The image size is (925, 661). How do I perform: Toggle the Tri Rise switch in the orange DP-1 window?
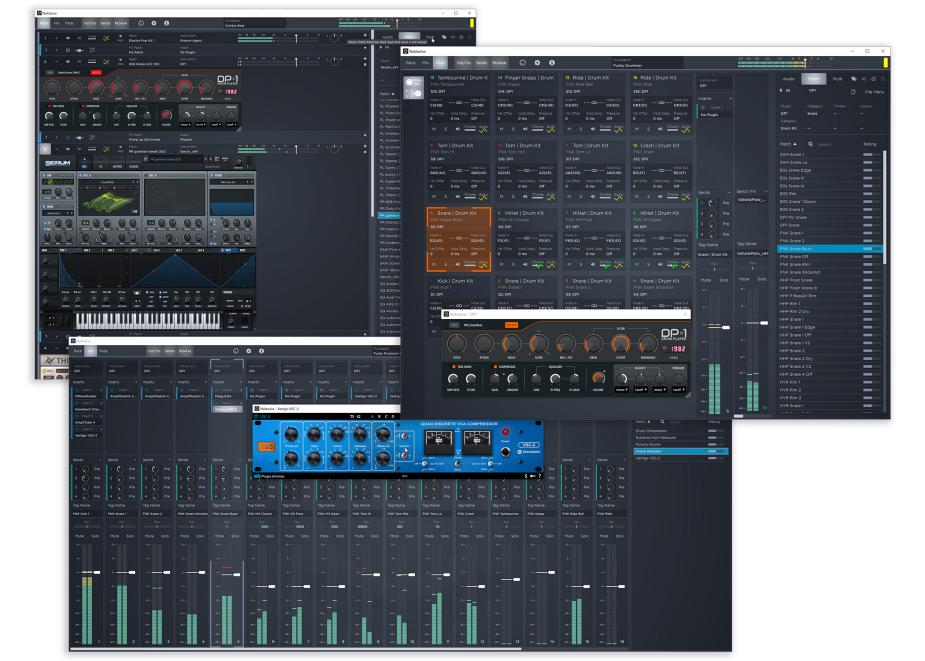coord(453,367)
